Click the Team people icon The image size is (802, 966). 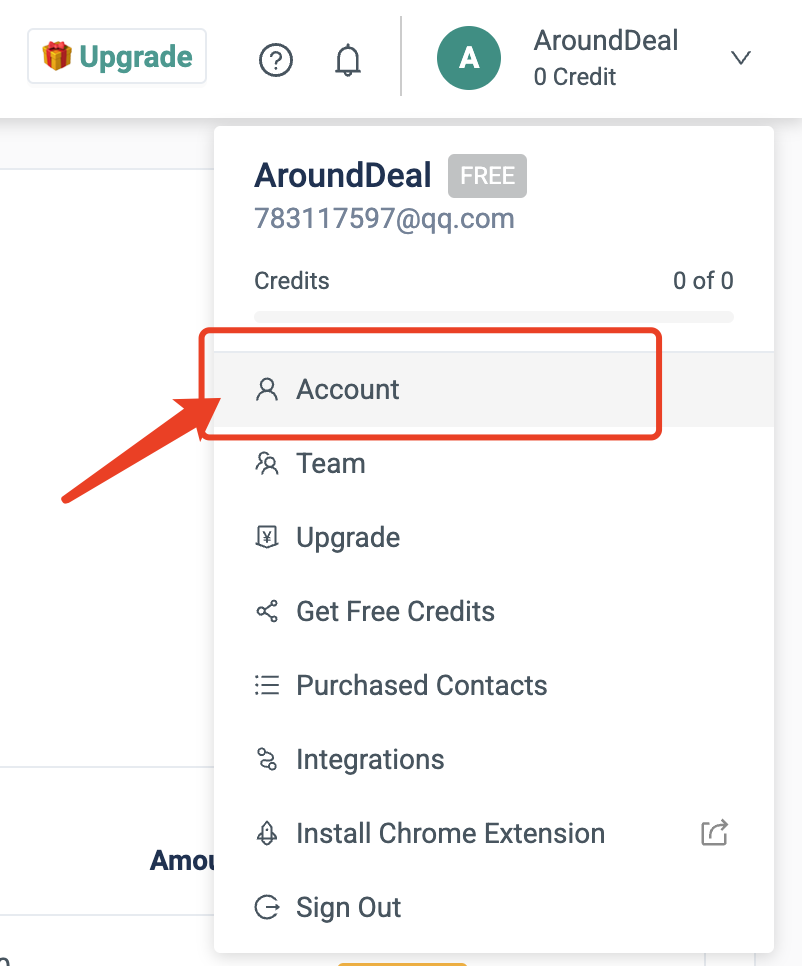pos(267,463)
